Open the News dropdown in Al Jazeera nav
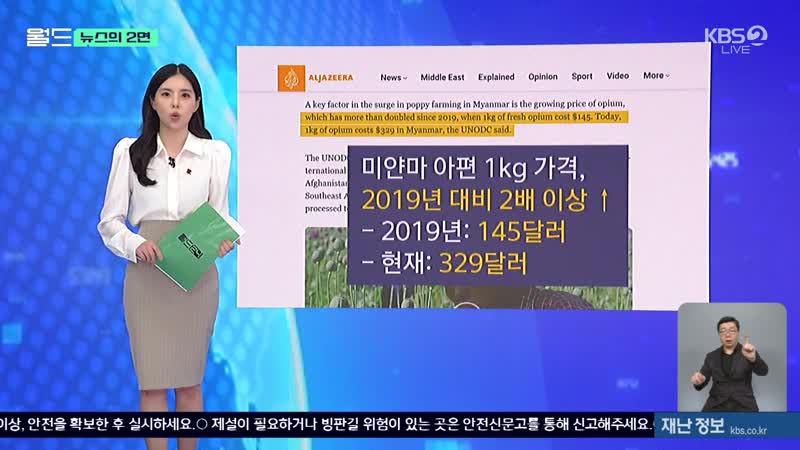This screenshot has height=450, width=800. tap(392, 77)
